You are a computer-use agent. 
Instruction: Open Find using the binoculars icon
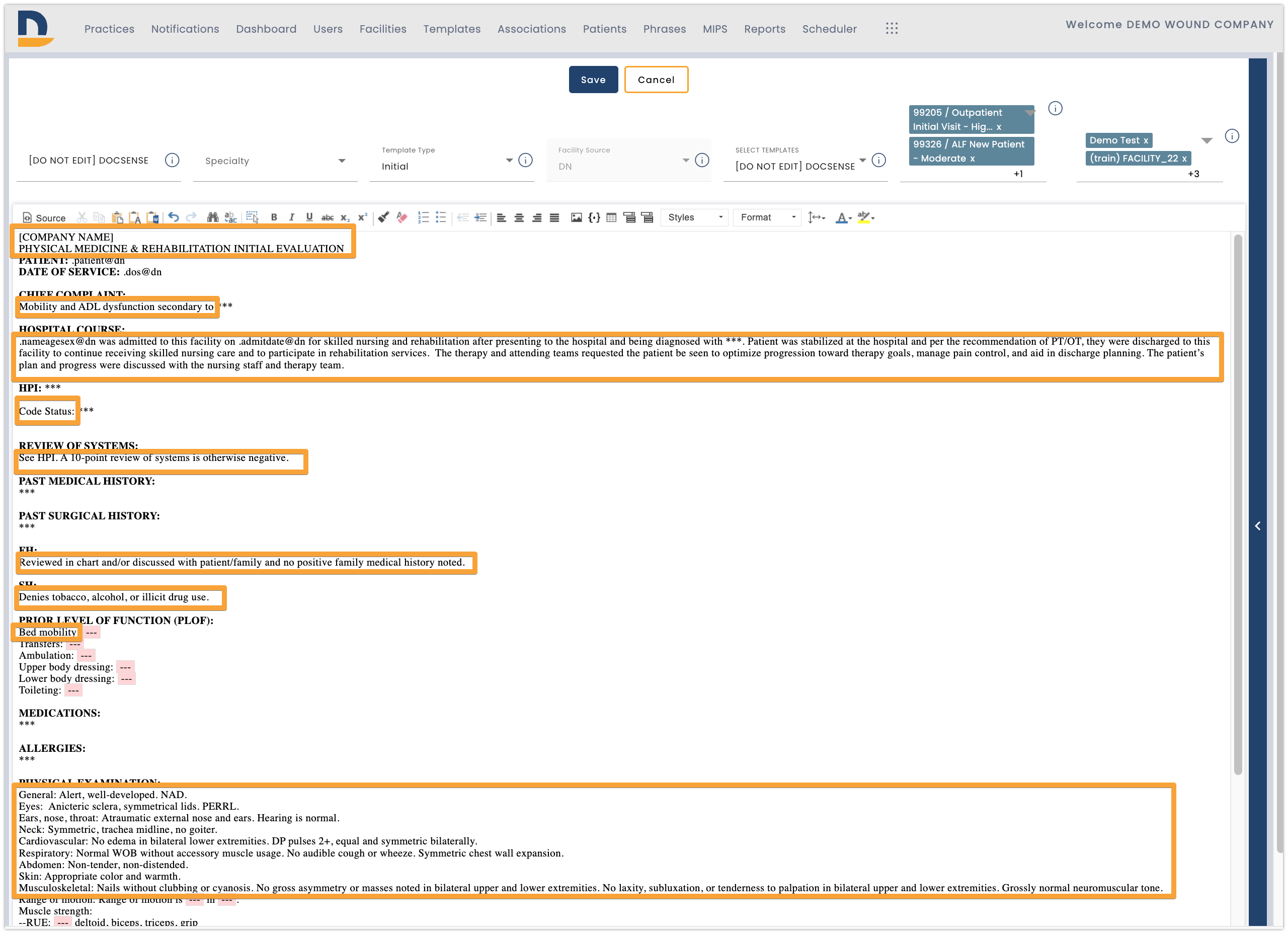tap(212, 217)
